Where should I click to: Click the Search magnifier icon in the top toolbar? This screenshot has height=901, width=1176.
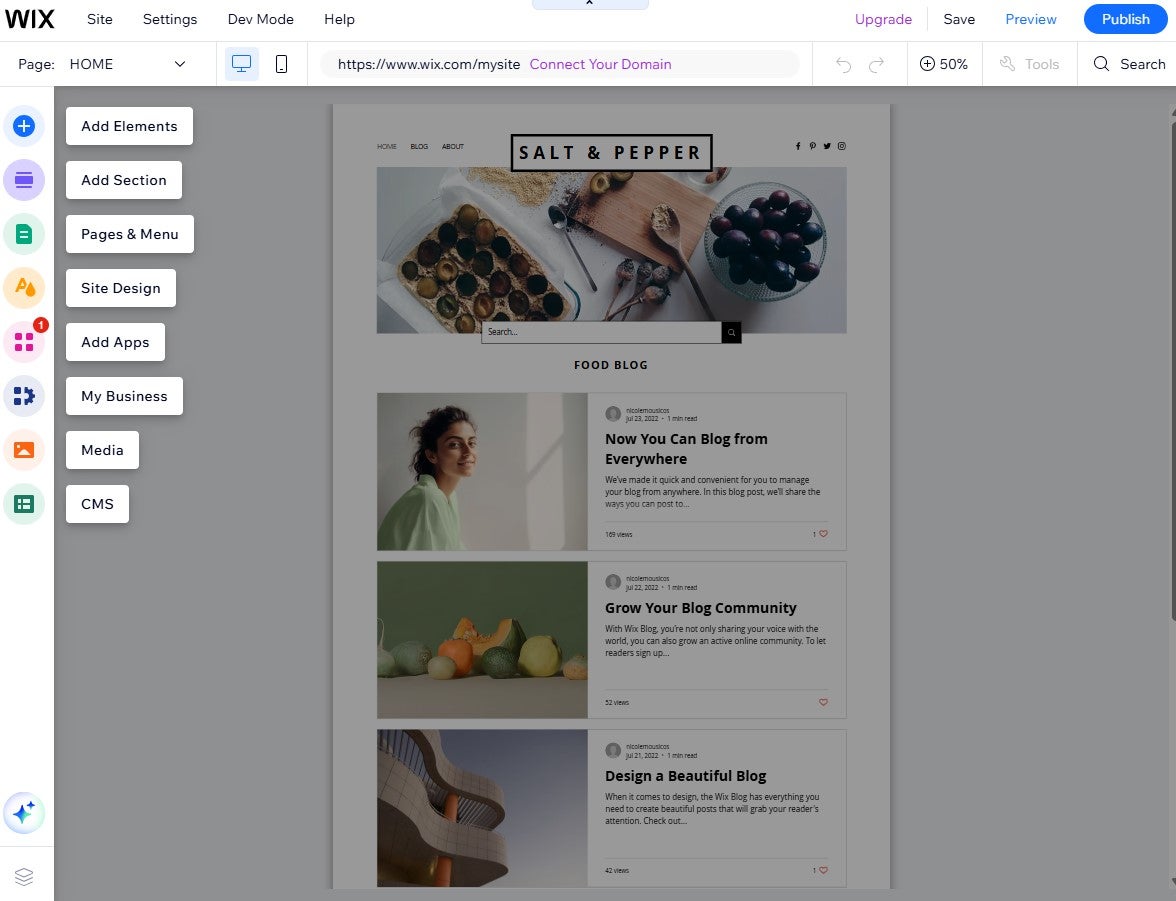pyautogui.click(x=1101, y=63)
